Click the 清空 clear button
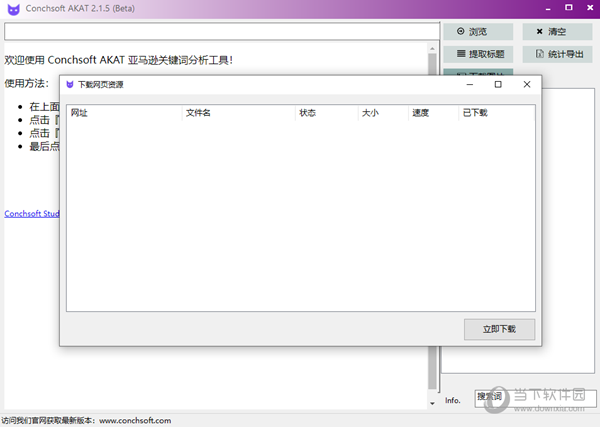Viewport: 600px width, 427px height. pos(557,31)
